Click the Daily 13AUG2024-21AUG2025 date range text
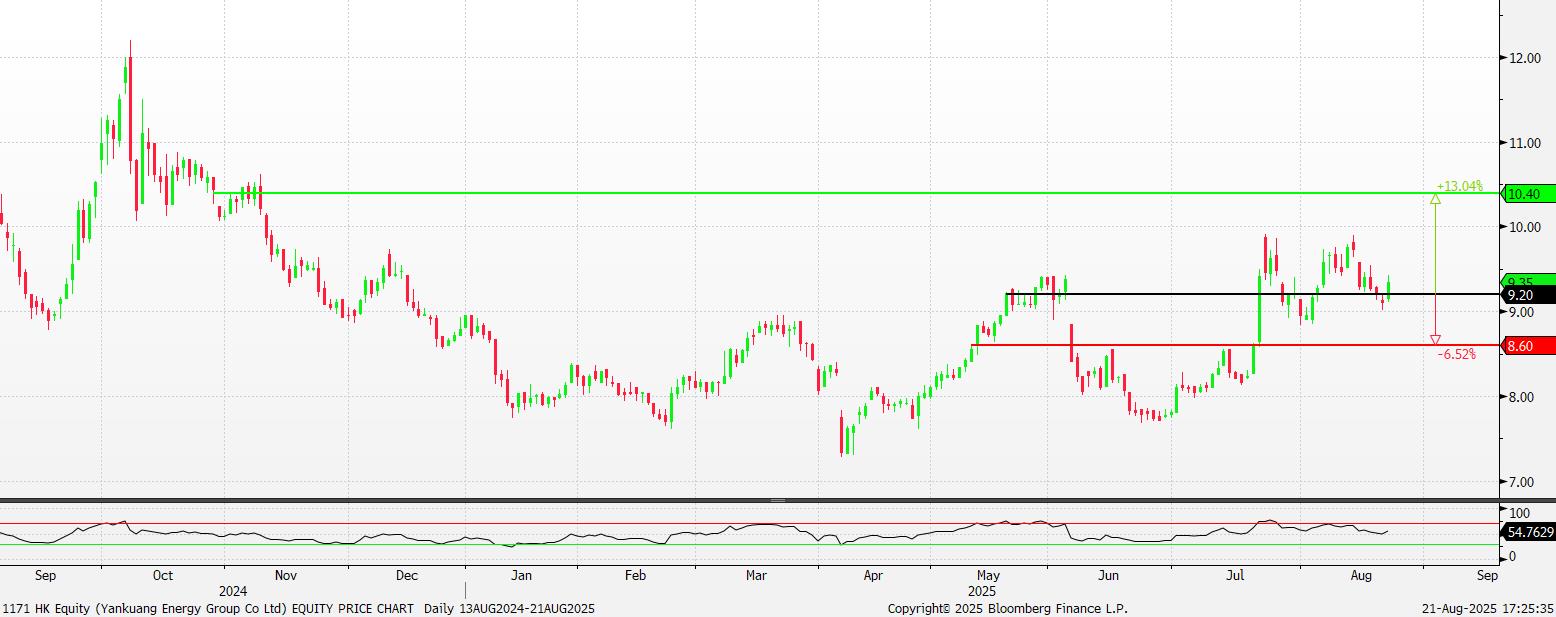Viewport: 1556px width, 617px height. pyautogui.click(x=509, y=608)
